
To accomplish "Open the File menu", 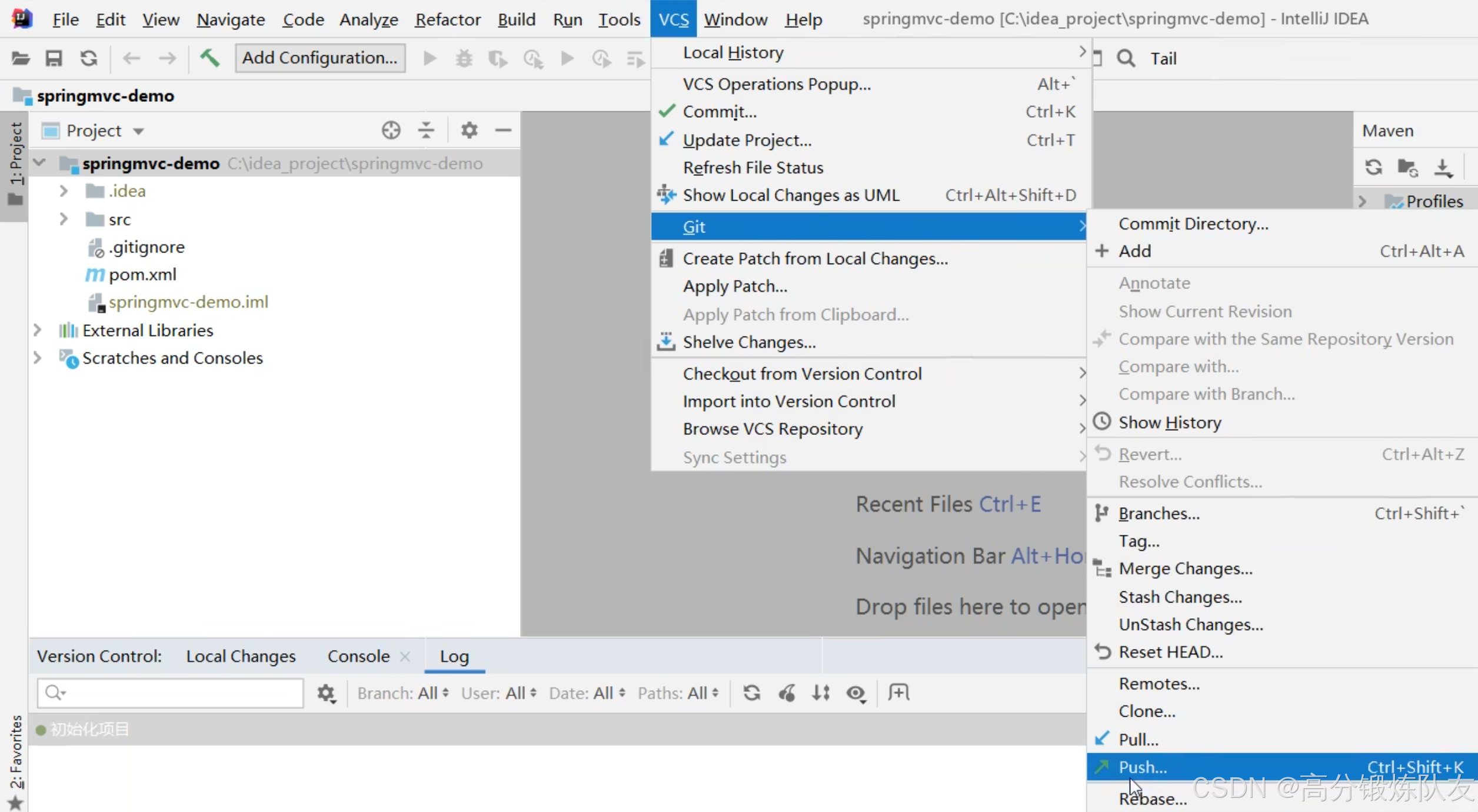I will [65, 19].
